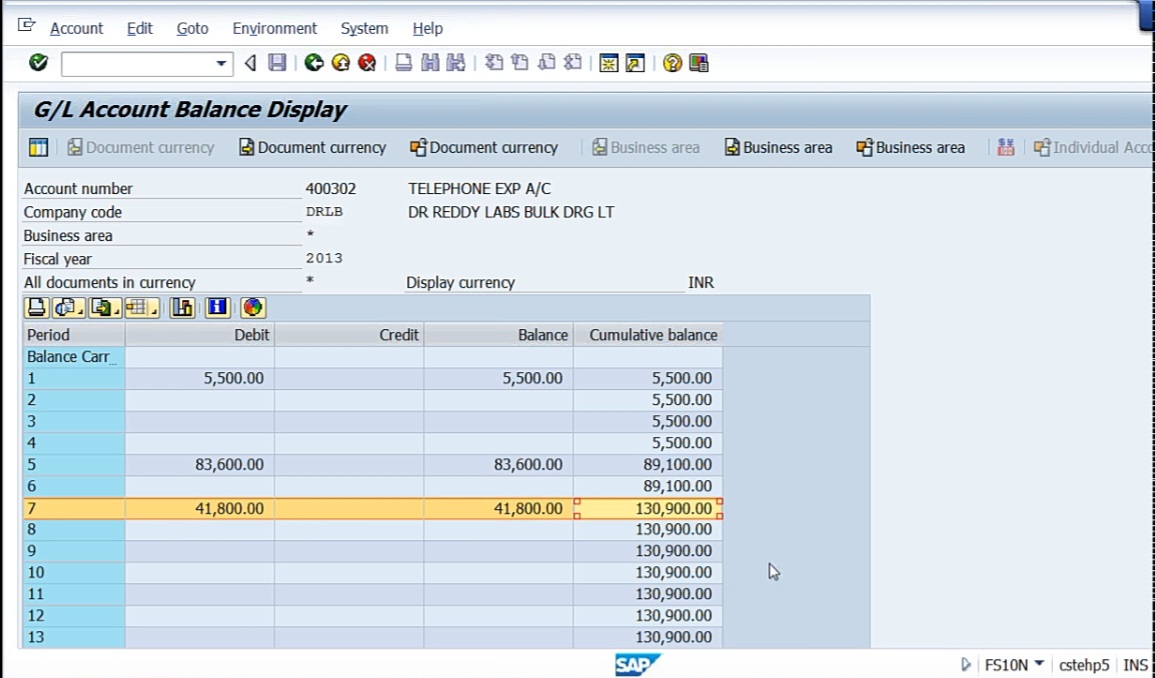
Task: Click the Debit column header
Action: click(x=200, y=335)
